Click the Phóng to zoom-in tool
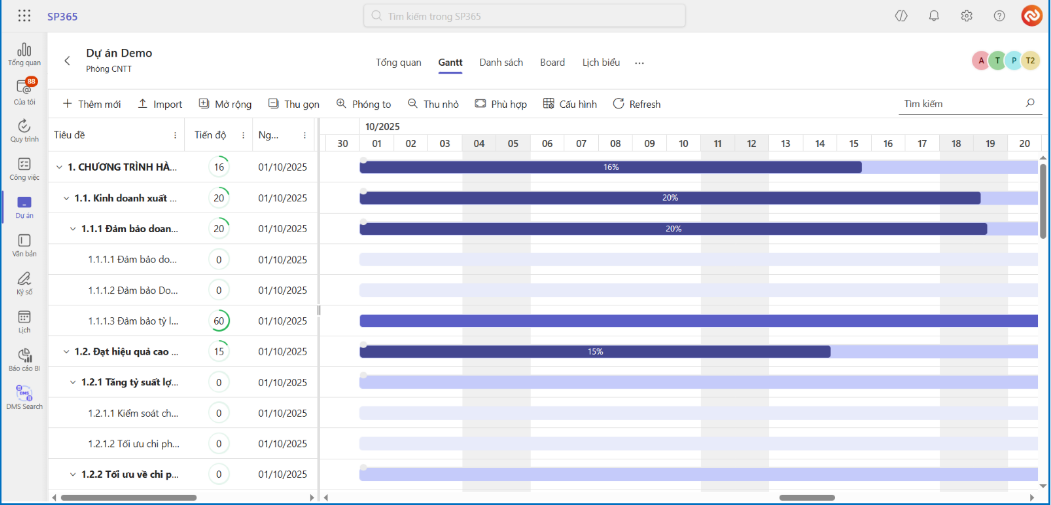Viewport: 1051px width, 505px height. tap(364, 104)
